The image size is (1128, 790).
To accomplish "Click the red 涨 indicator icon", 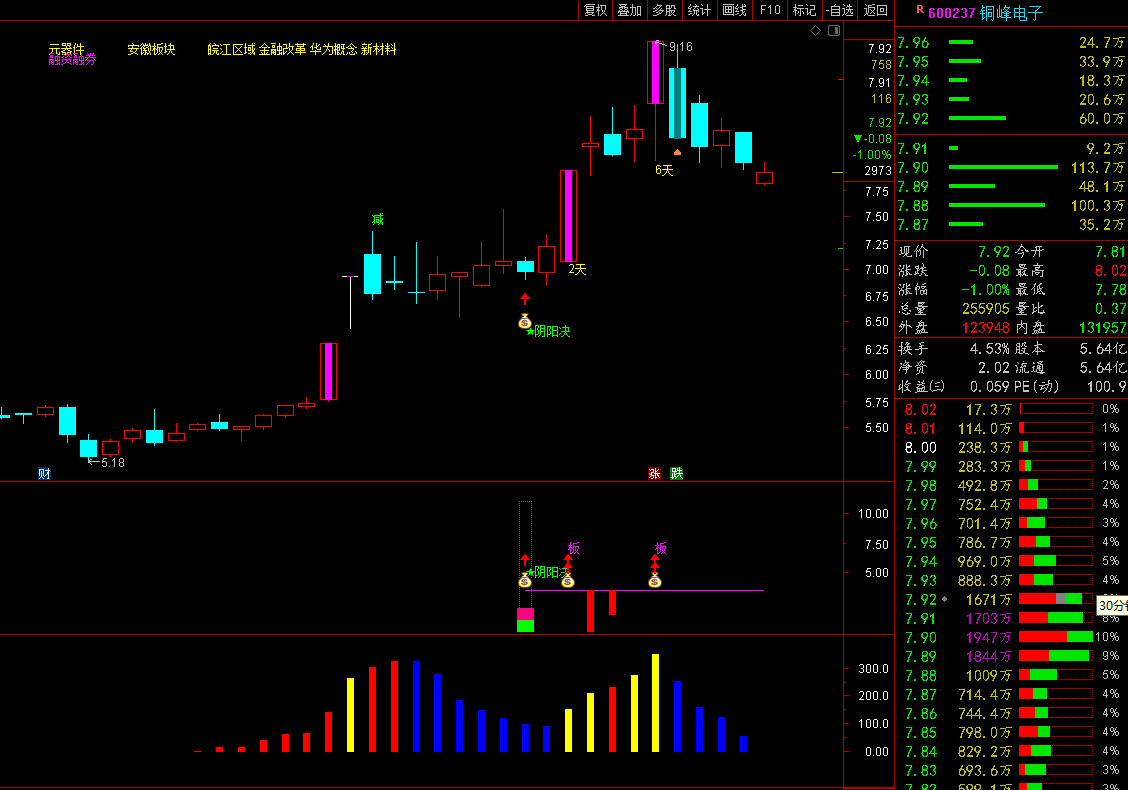I will coord(654,474).
